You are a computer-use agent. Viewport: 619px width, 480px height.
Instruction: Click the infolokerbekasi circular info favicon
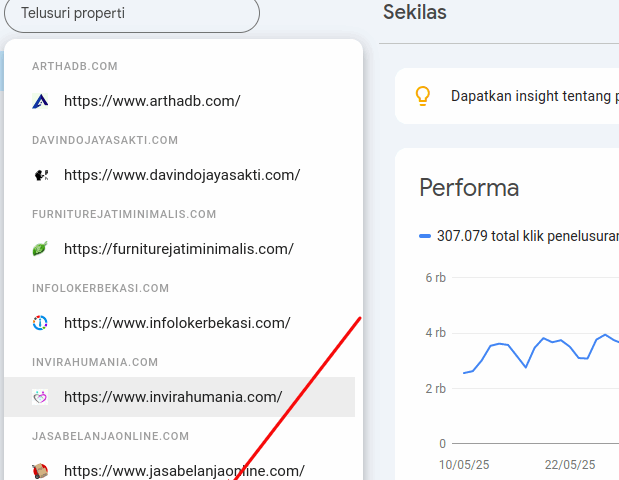click(40, 323)
